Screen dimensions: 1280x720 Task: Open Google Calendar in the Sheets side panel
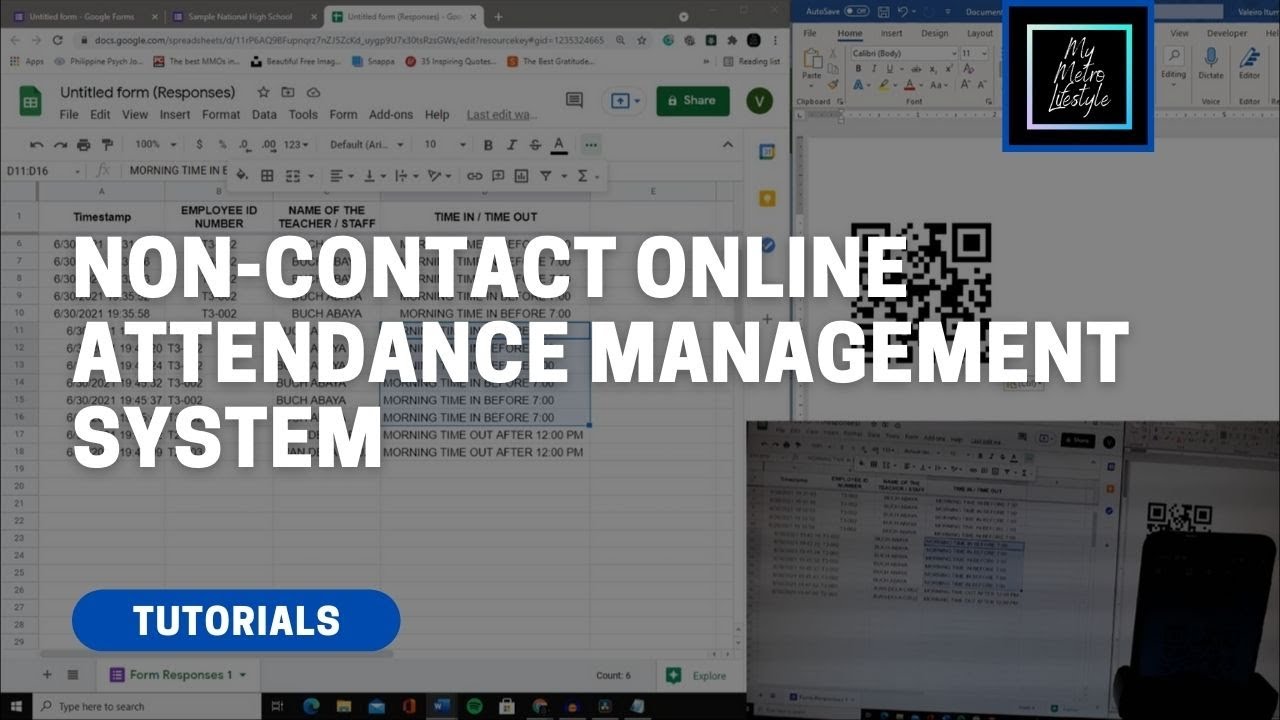point(767,152)
